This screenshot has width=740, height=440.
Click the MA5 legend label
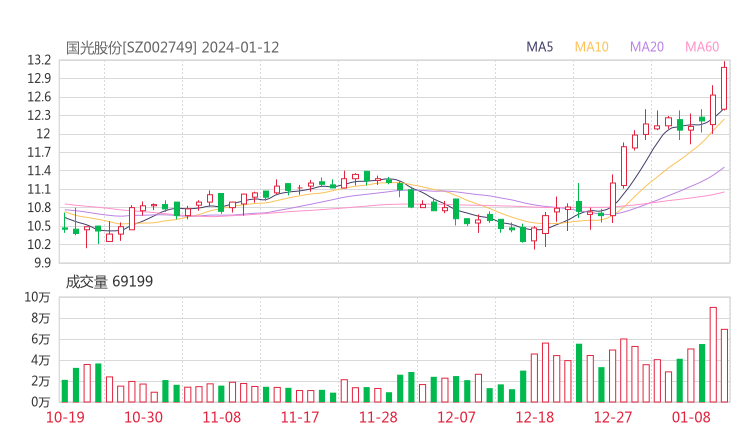(539, 47)
